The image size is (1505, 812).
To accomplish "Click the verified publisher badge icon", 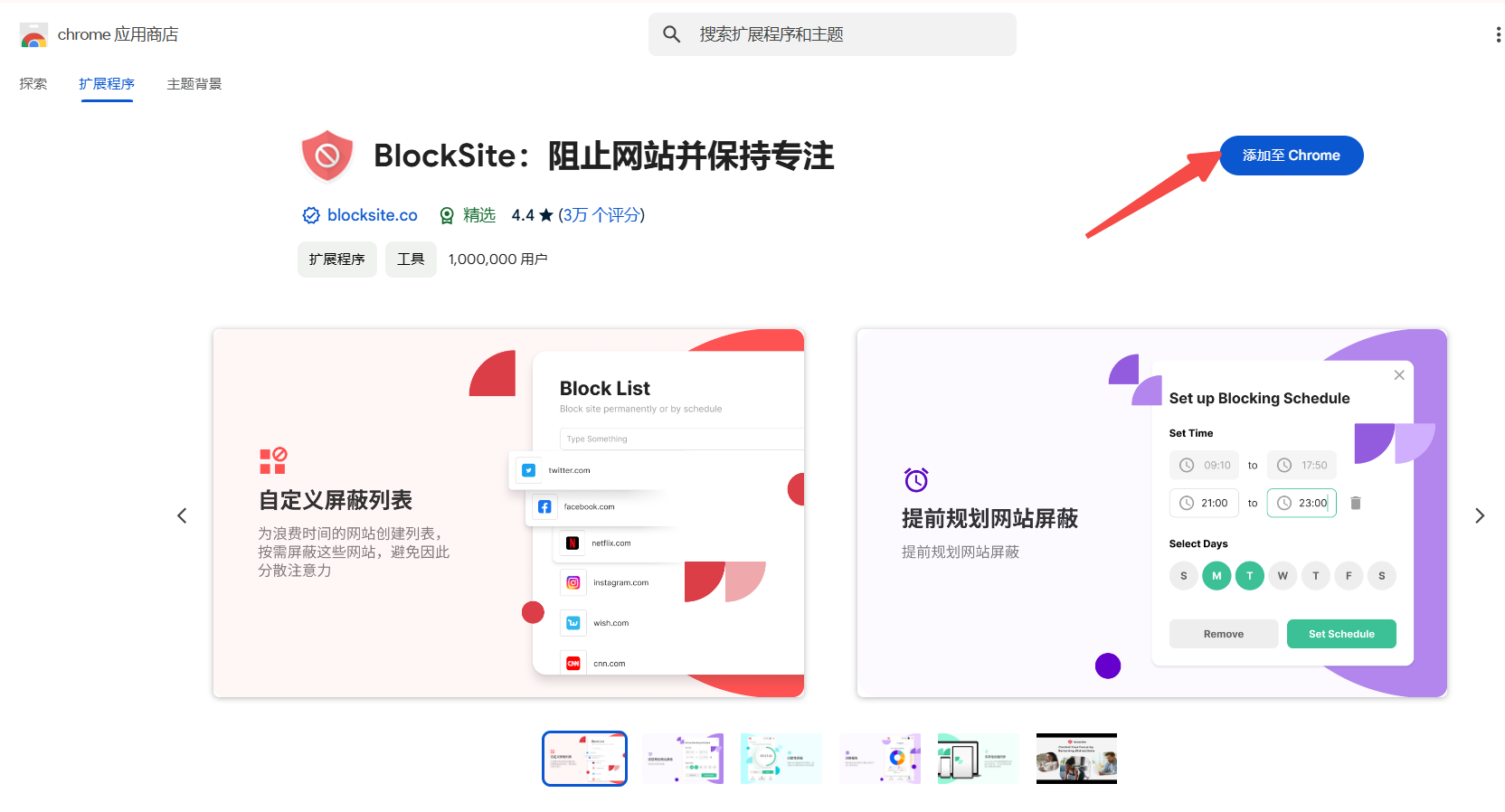I will (311, 215).
